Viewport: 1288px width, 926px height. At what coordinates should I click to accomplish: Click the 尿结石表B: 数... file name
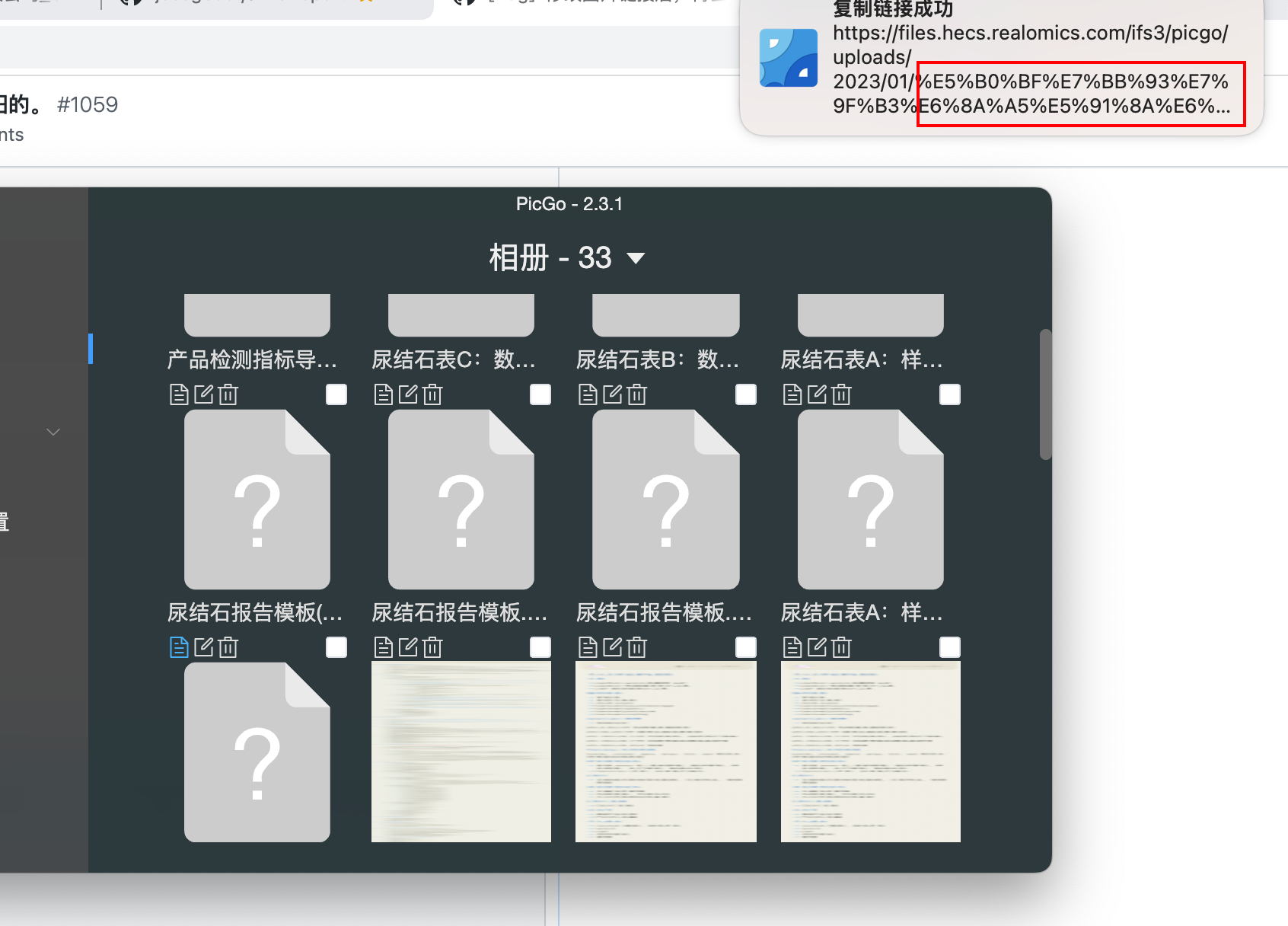pyautogui.click(x=658, y=359)
